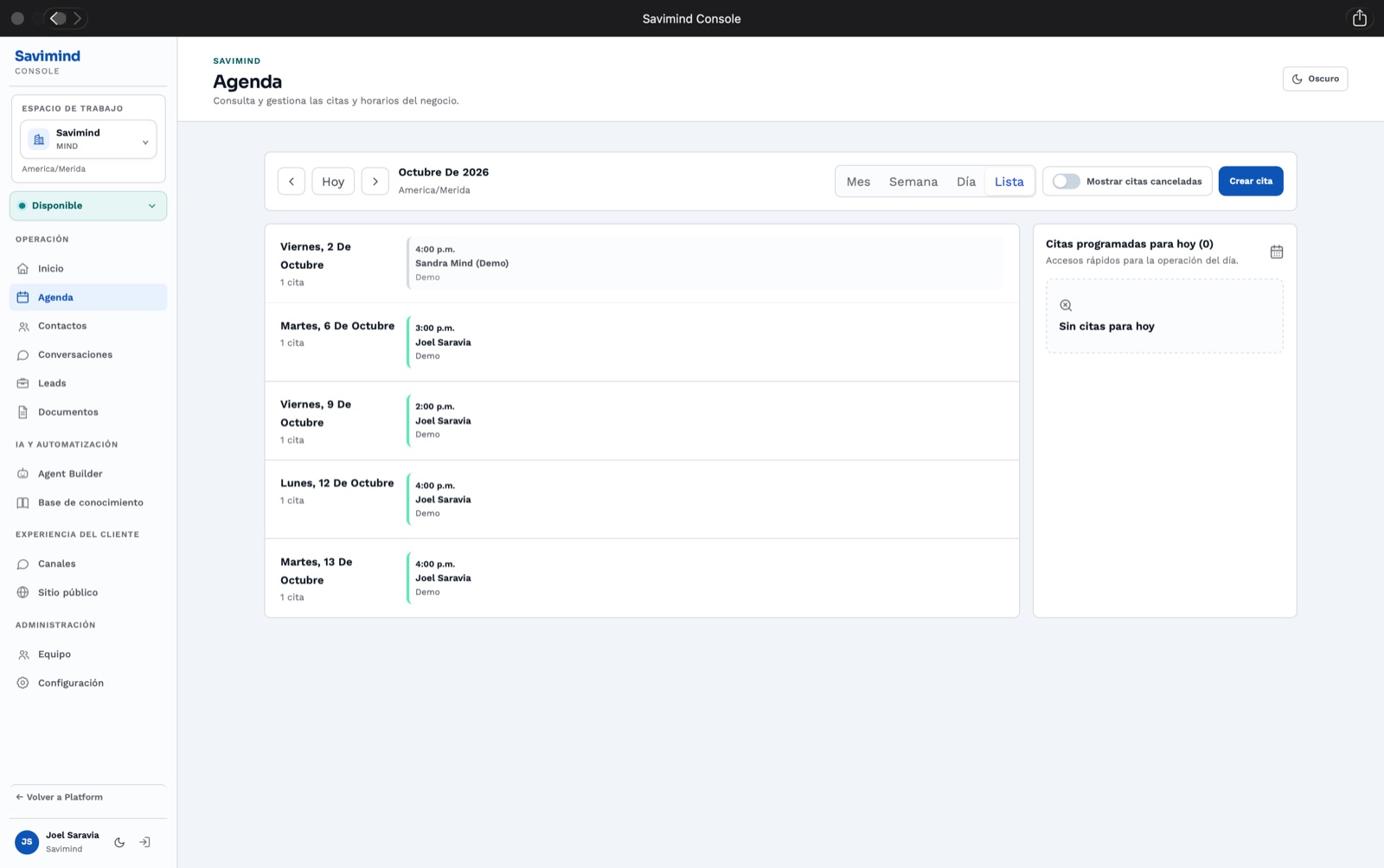Open the Sandra Mind (Demo) appointment
This screenshot has width=1384, height=868.
tap(705, 263)
